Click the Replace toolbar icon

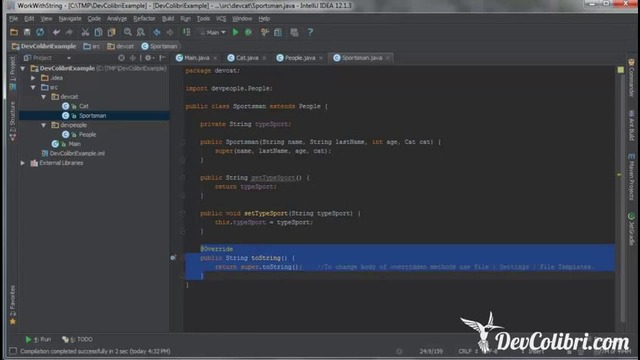[141, 32]
